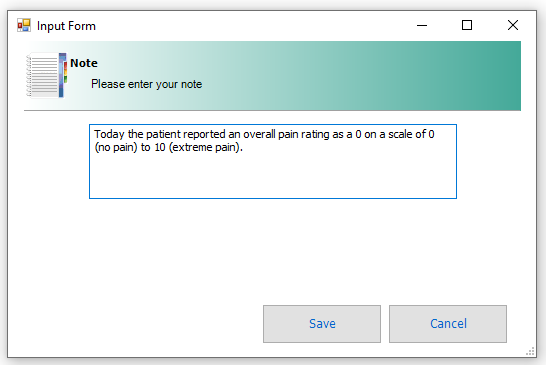Click the word "scale" in the note text
Screen dimensions: 546x365
point(400,134)
